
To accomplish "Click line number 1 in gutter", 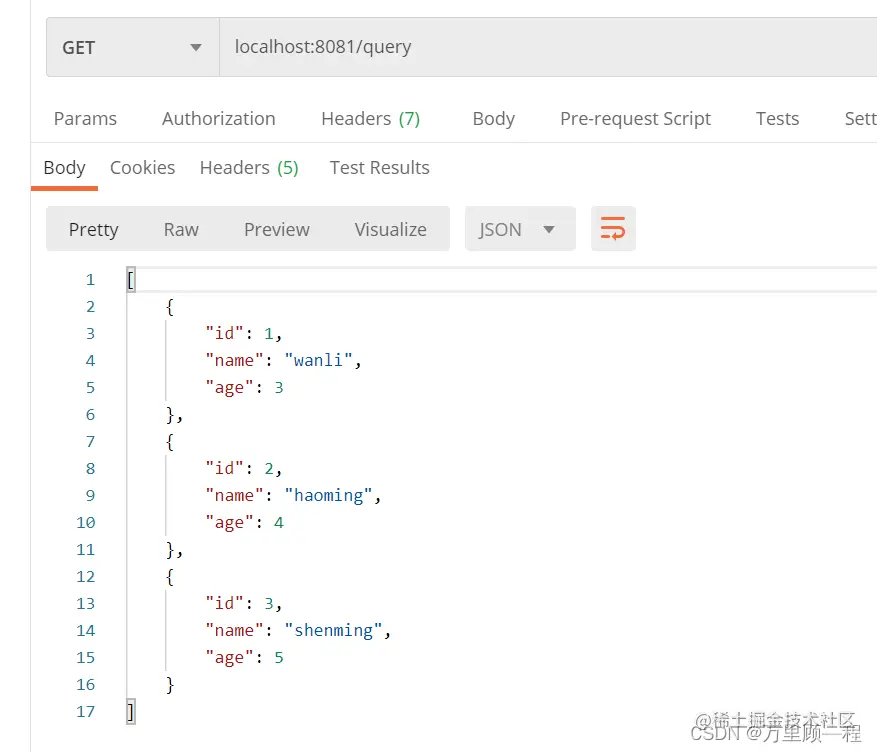I will [90, 280].
